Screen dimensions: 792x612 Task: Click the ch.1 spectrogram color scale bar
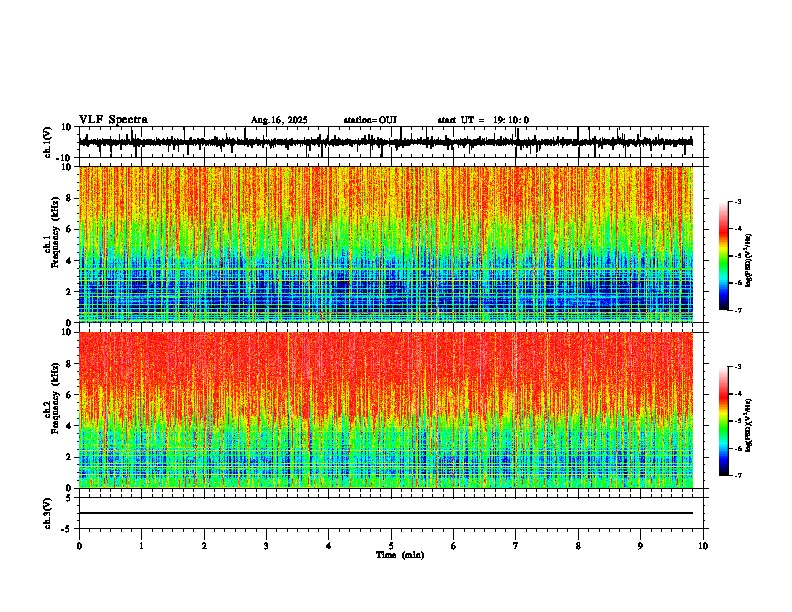coord(724,256)
